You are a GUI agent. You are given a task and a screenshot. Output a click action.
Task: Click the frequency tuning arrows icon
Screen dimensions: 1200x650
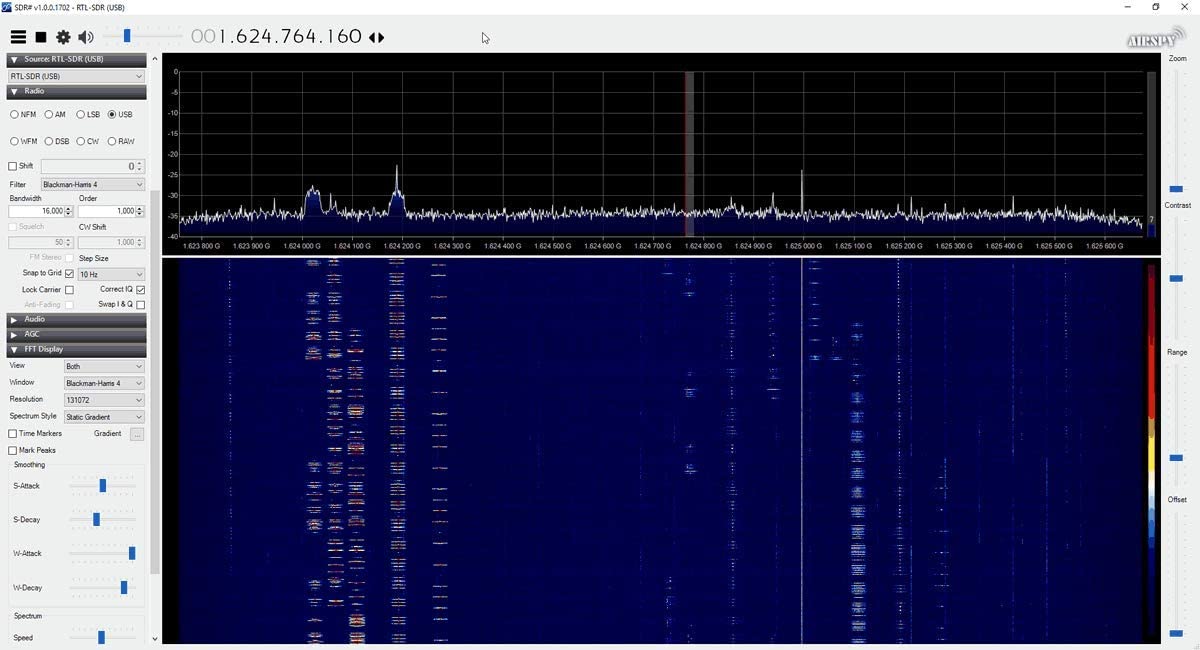376,38
